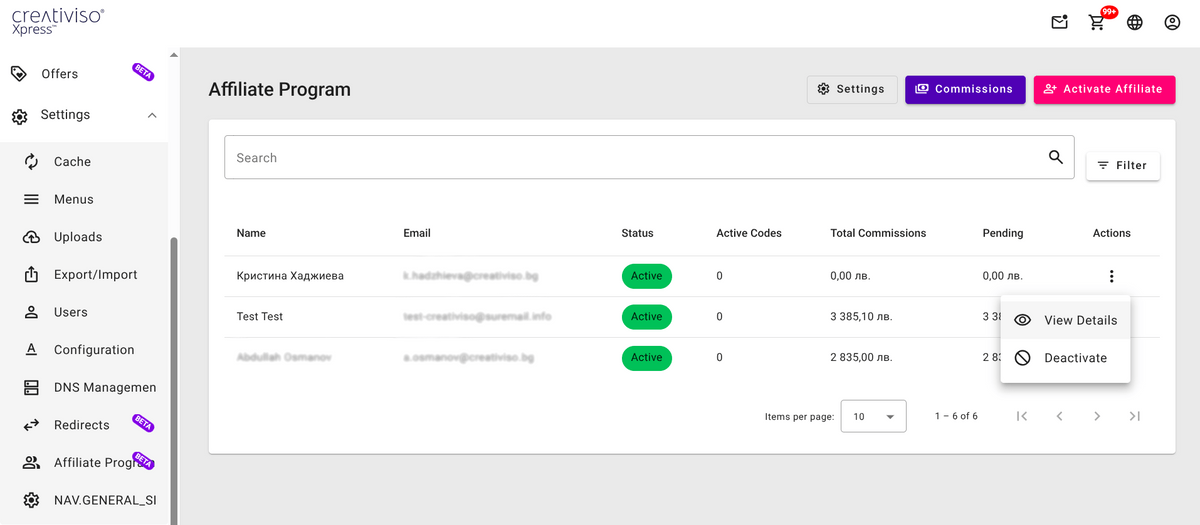This screenshot has width=1200, height=525.
Task: Open the mail notifications icon
Action: (1059, 22)
